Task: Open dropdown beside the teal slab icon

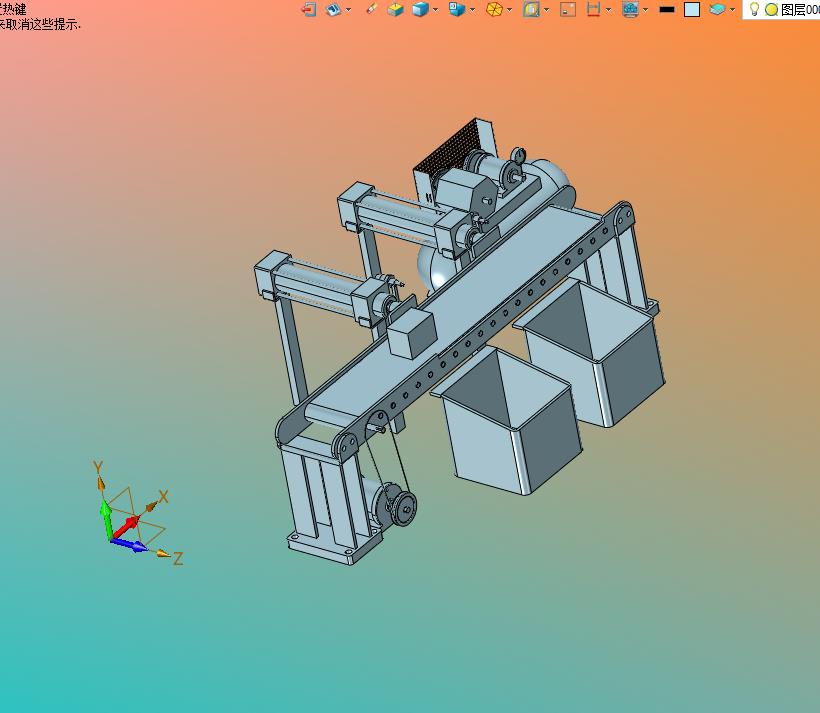Action: pos(732,9)
